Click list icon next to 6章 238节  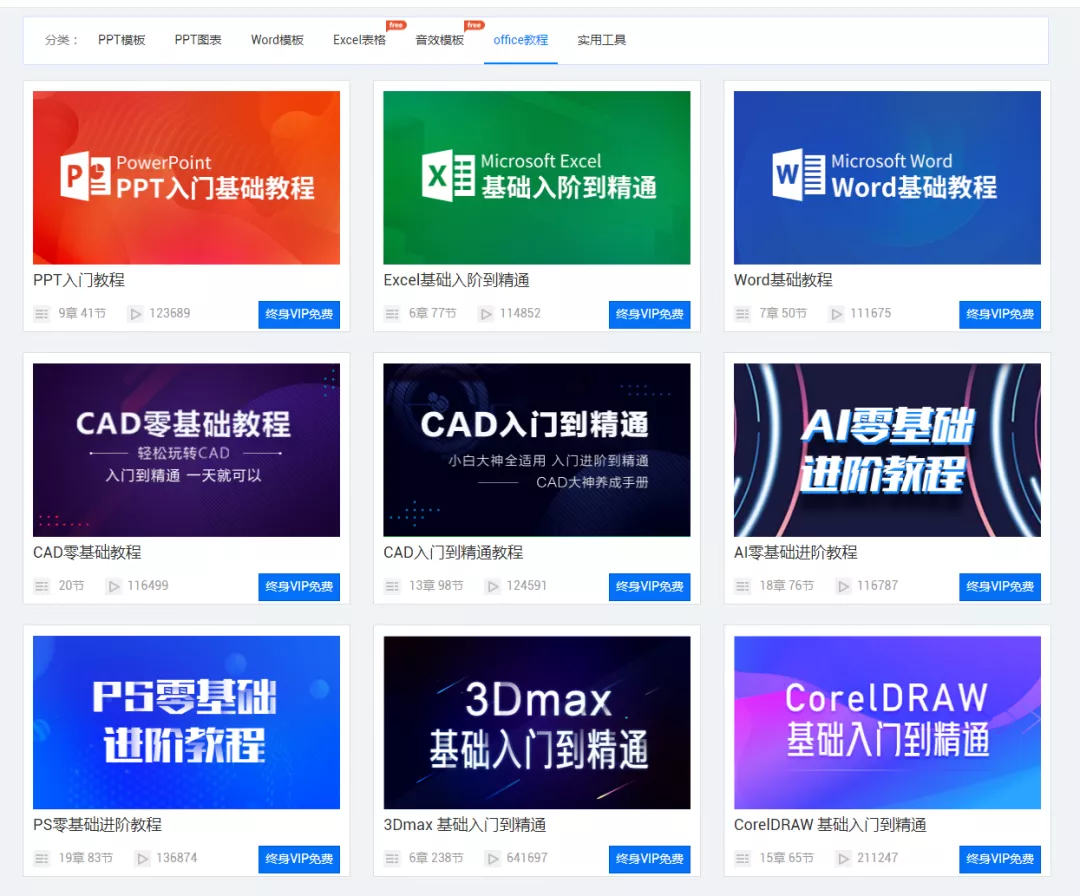point(392,858)
